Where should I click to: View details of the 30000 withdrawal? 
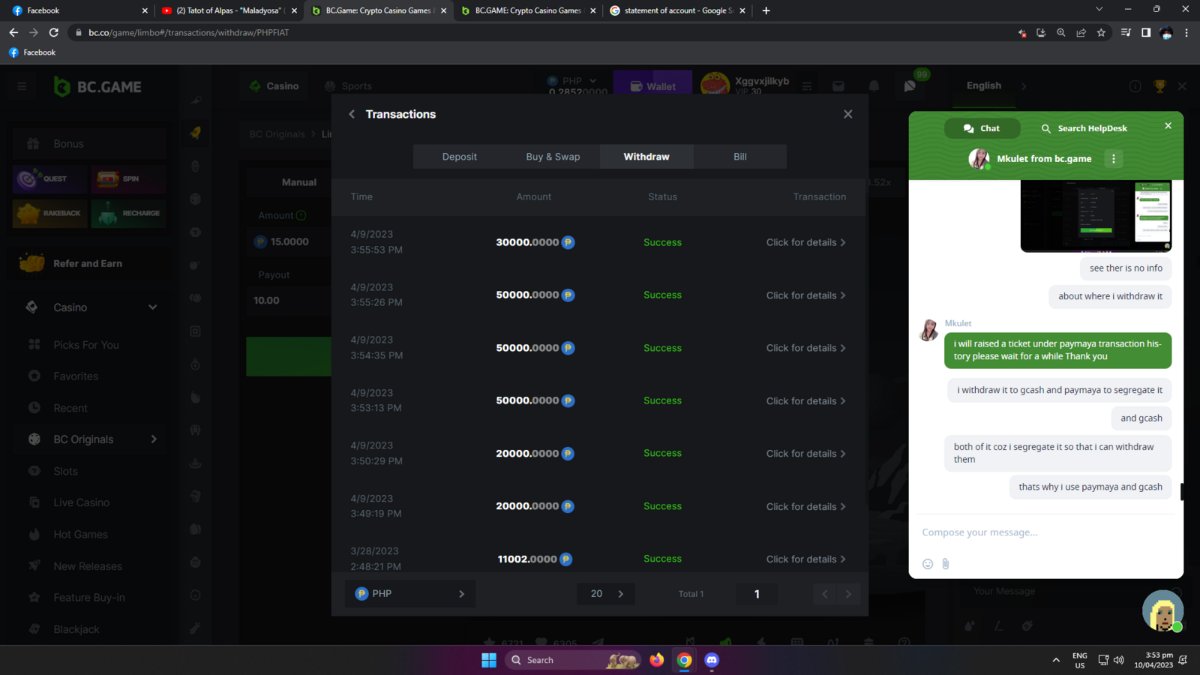805,242
